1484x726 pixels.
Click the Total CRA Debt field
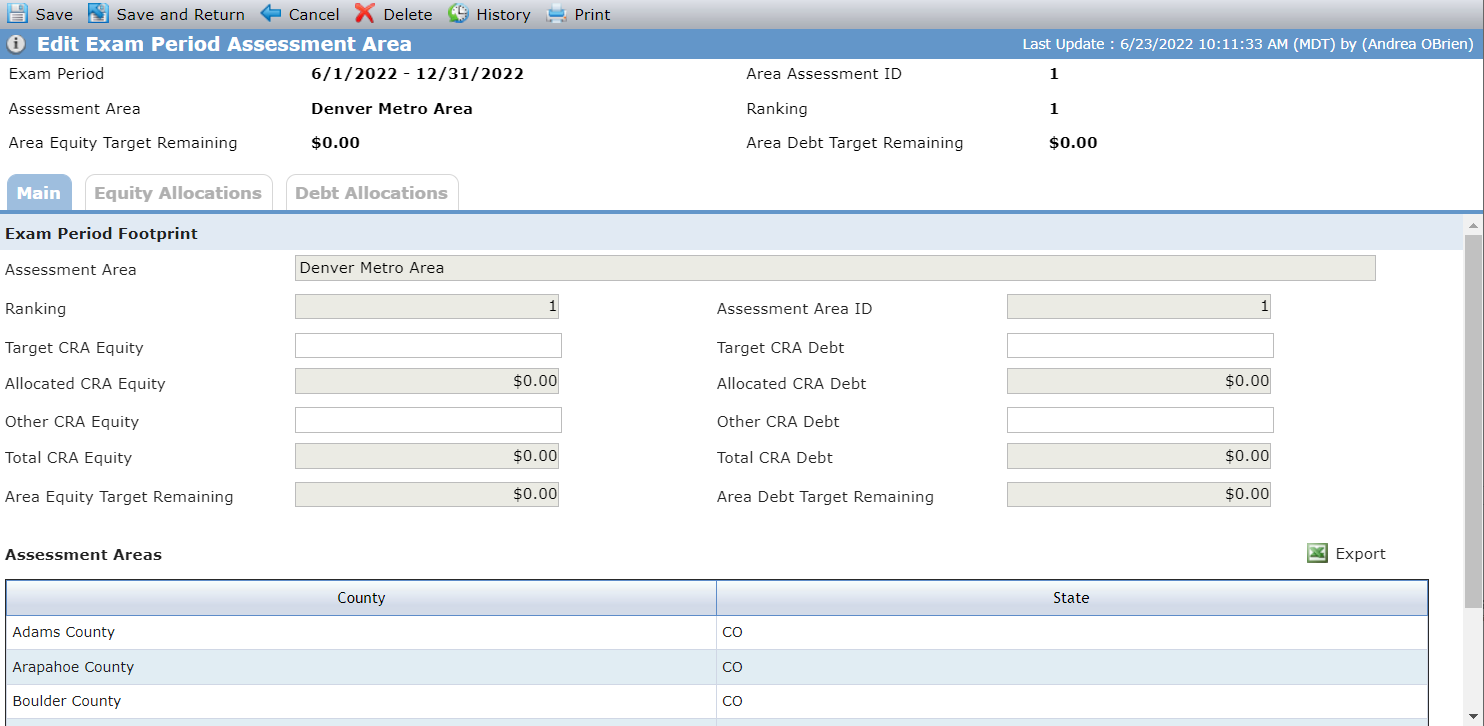[1139, 456]
